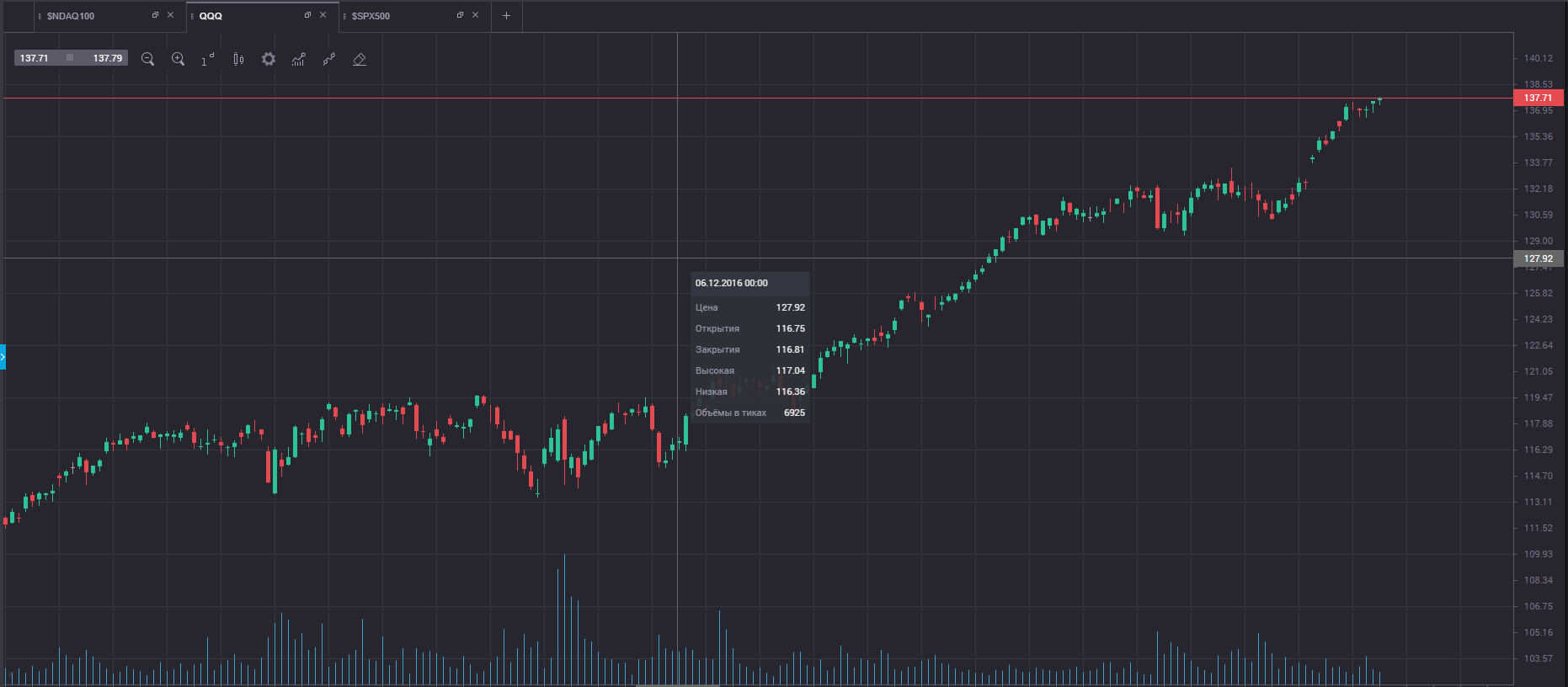Close the $NDAQ100 tab
This screenshot has width=1568, height=687.
pos(170,15)
